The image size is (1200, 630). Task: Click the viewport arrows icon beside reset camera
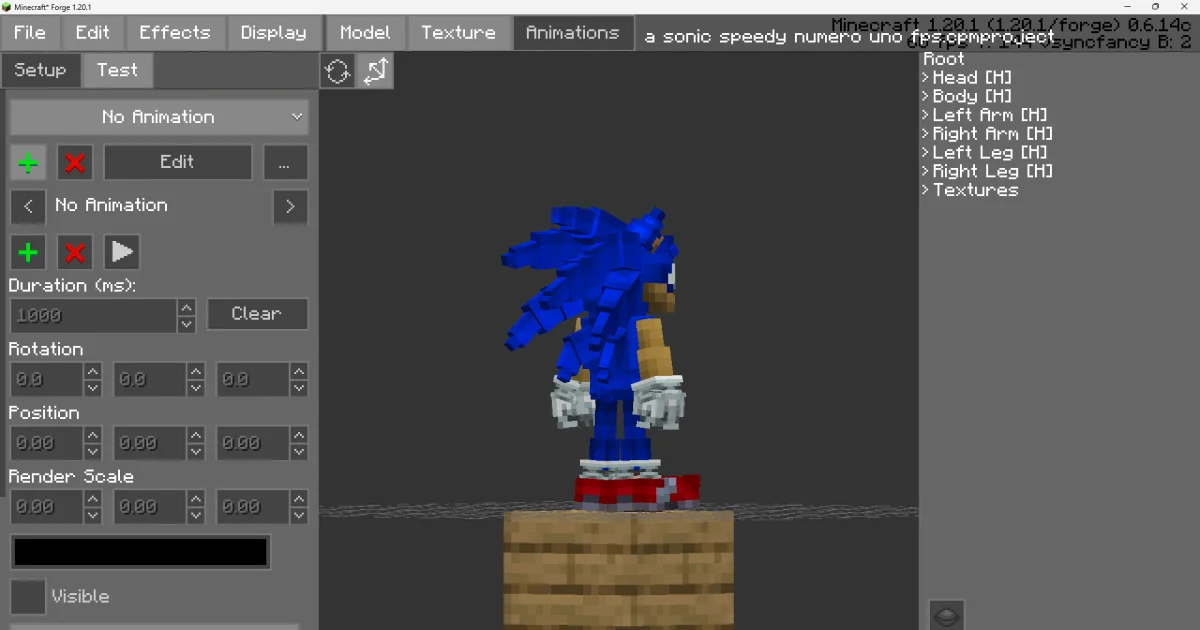[376, 71]
